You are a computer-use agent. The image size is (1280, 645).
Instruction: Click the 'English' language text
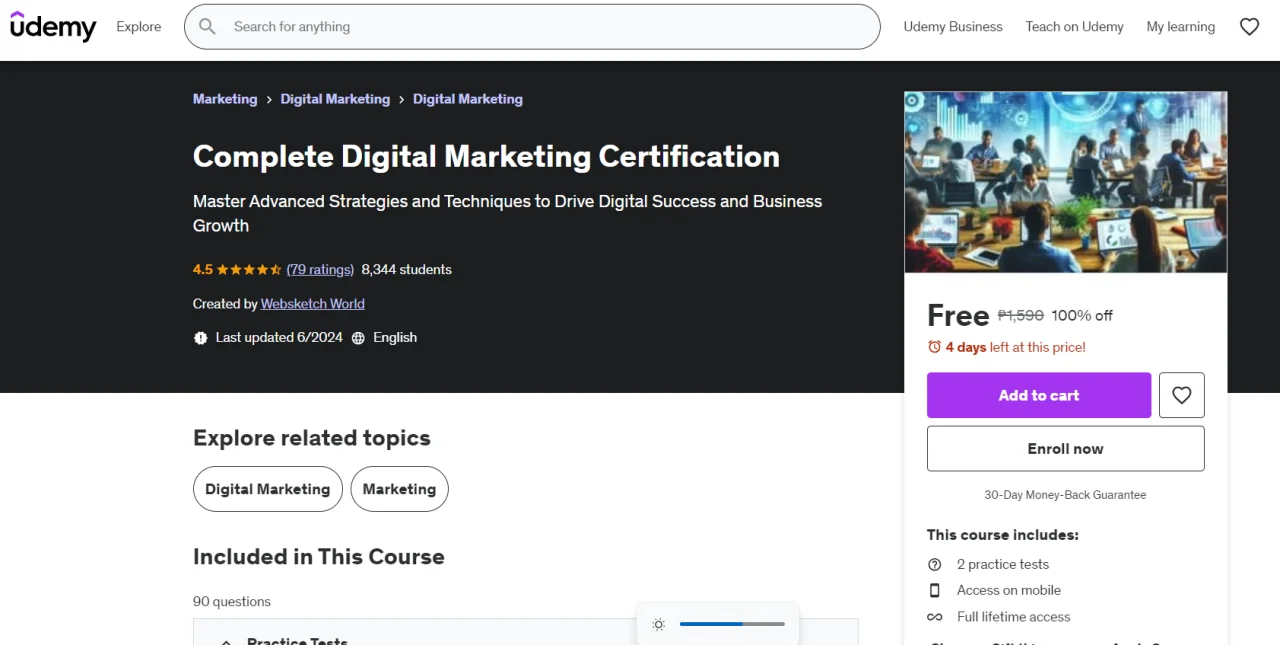[x=395, y=338]
